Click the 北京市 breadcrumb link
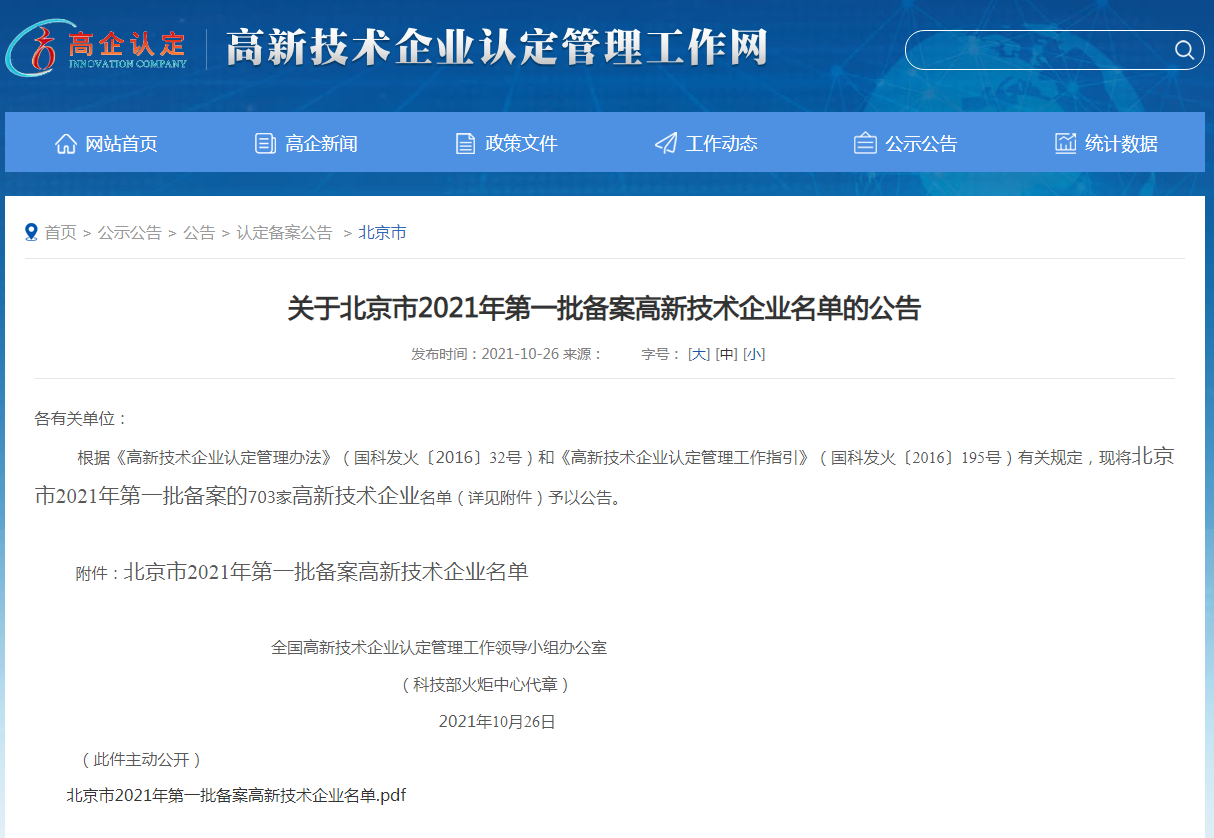Screen dimensions: 1214x838 tap(382, 233)
